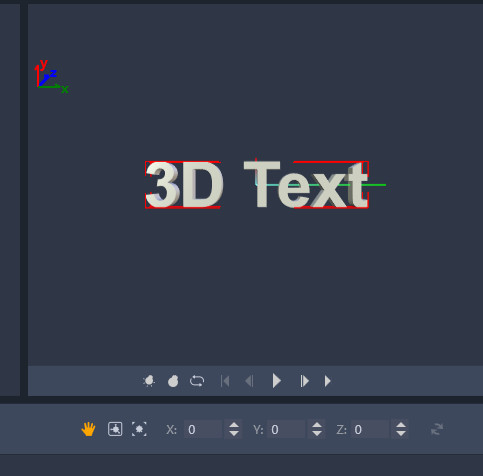Click the plain teapot render icon
The width and height of the screenshot is (483, 476).
(x=173, y=381)
